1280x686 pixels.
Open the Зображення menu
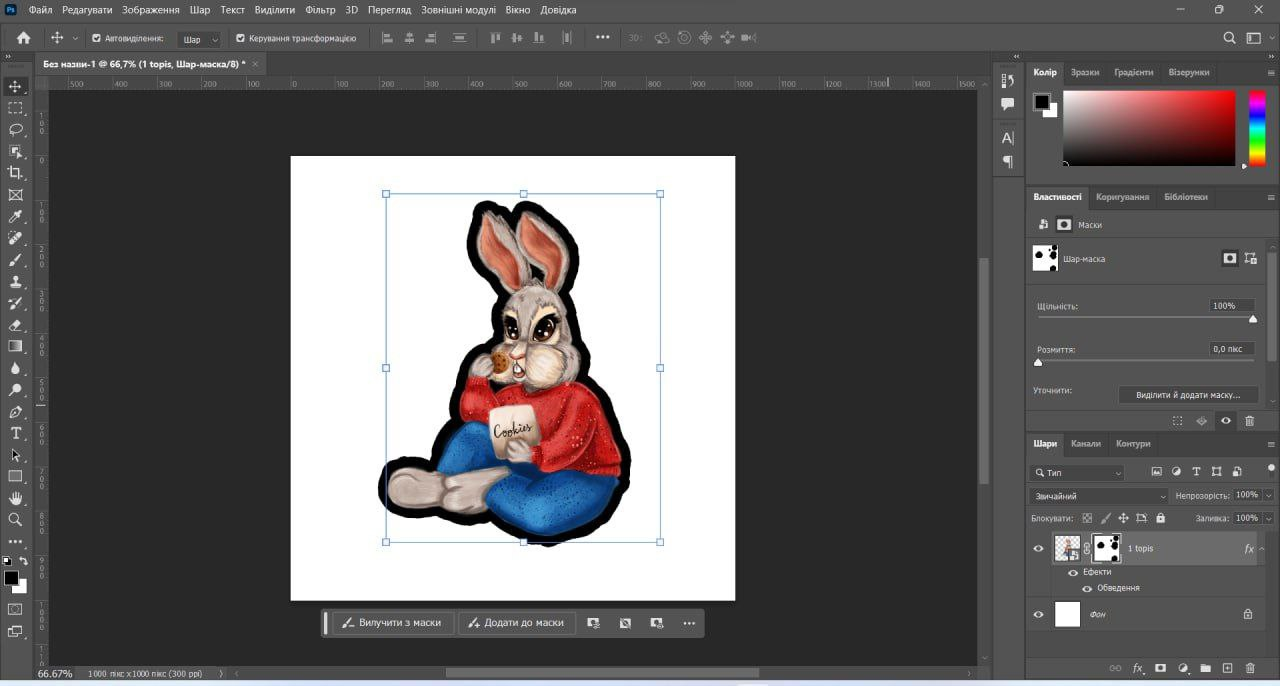[151, 10]
